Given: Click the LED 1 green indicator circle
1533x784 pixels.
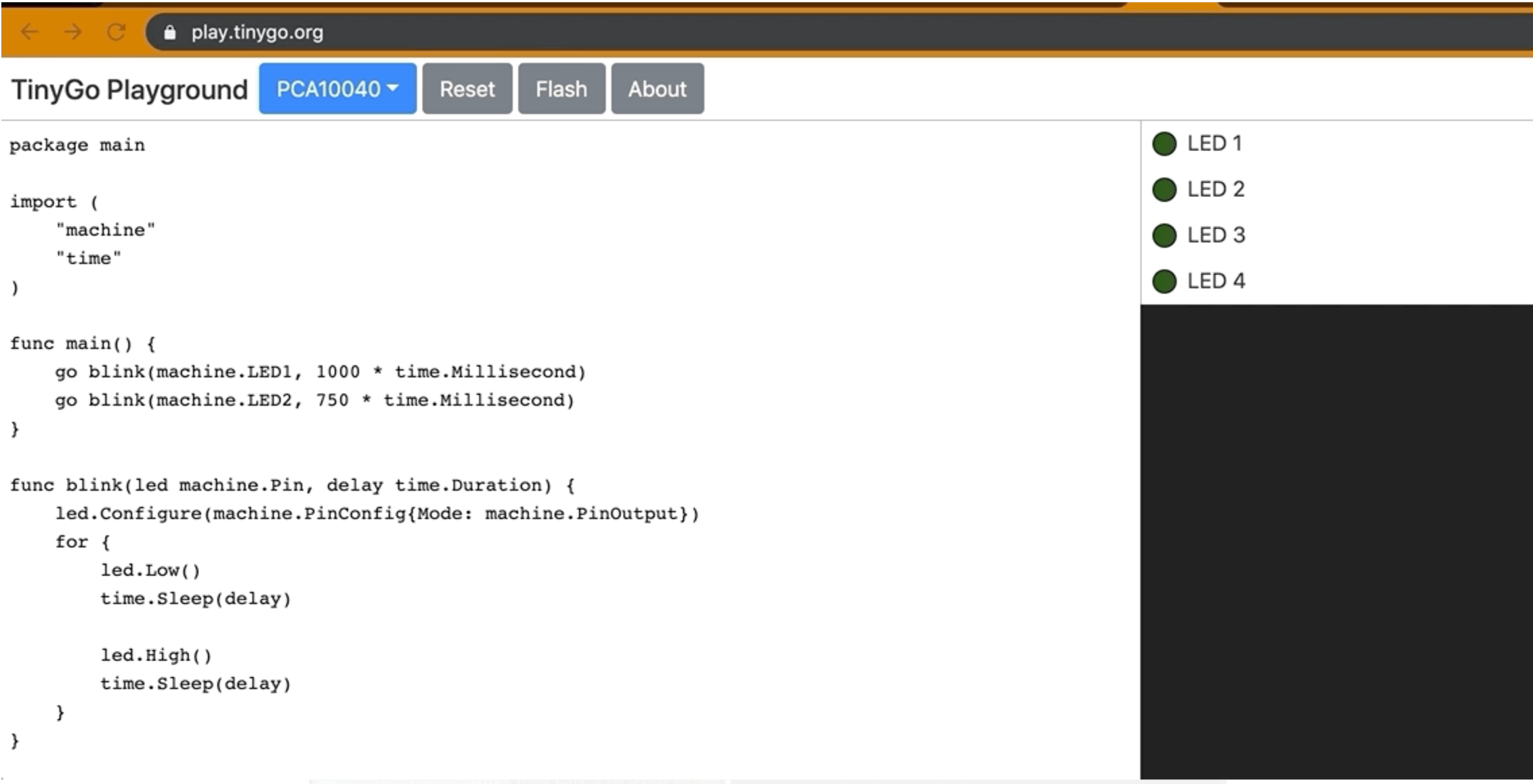Looking at the screenshot, I should (1164, 144).
